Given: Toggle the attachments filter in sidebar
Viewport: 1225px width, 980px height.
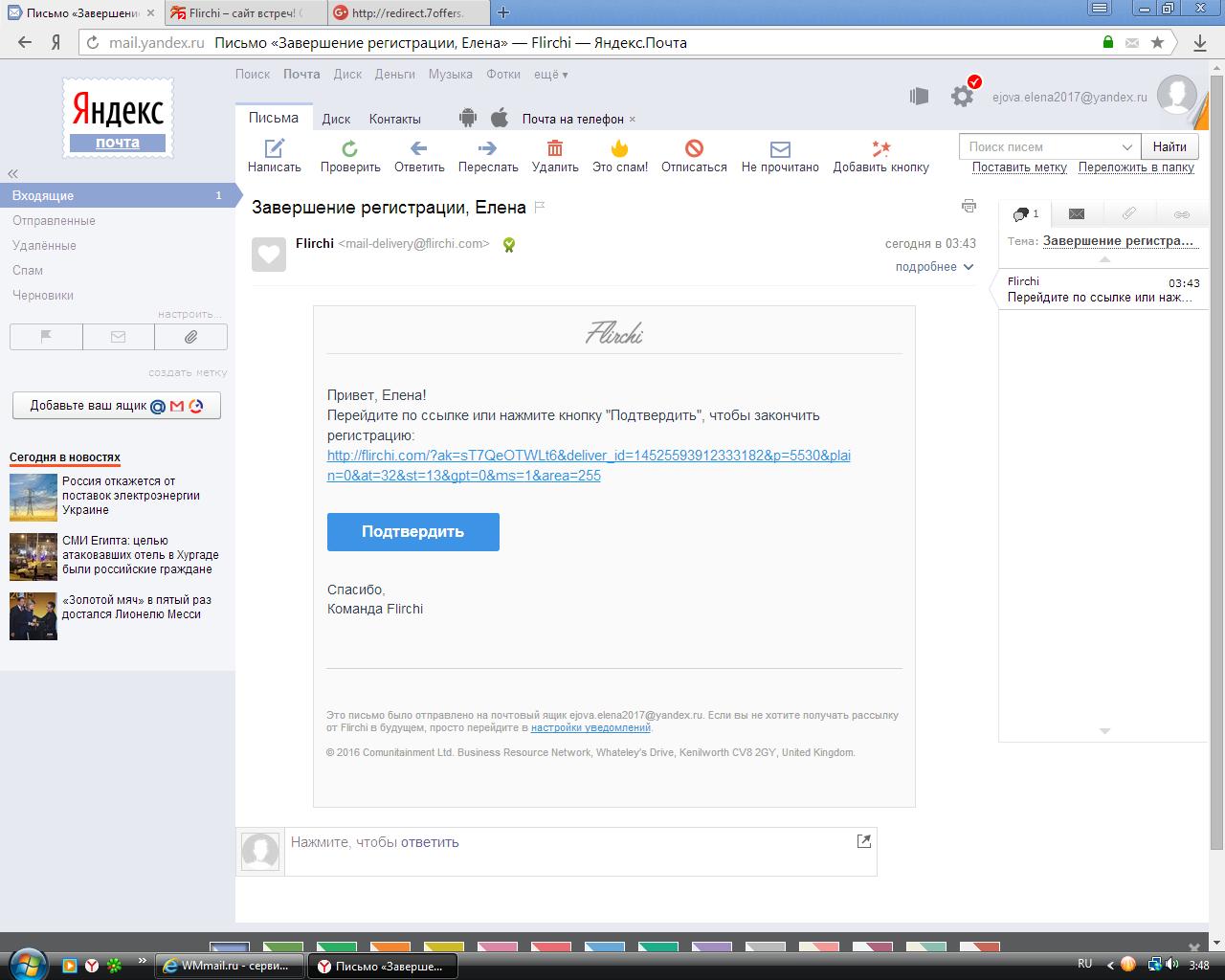Looking at the screenshot, I should (x=190, y=337).
